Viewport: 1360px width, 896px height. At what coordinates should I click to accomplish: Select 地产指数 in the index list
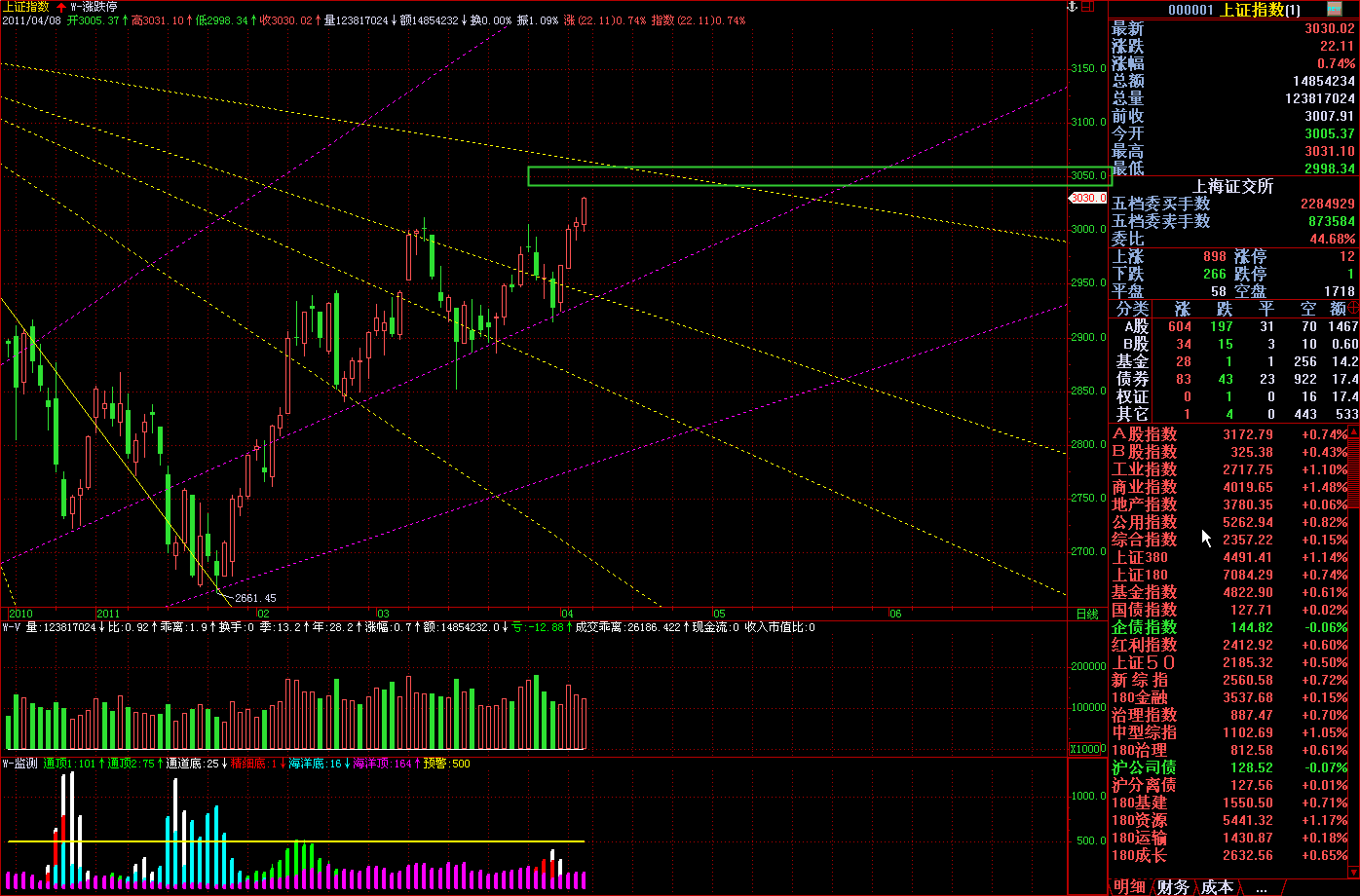click(x=1145, y=504)
